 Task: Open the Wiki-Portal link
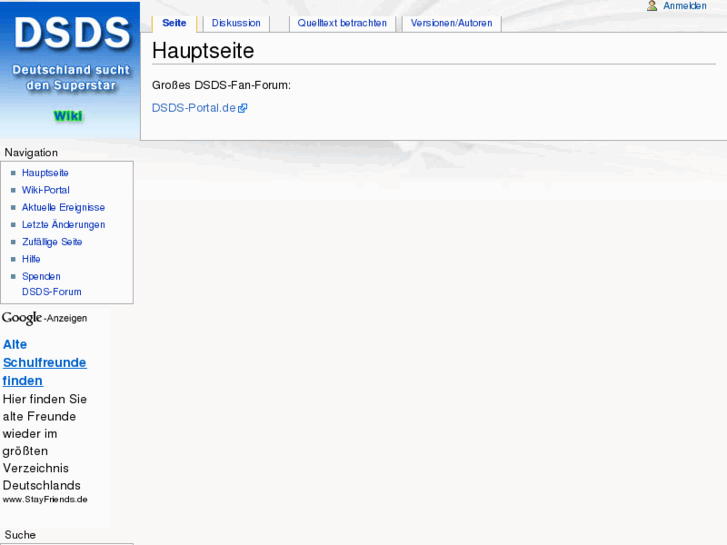click(x=45, y=190)
